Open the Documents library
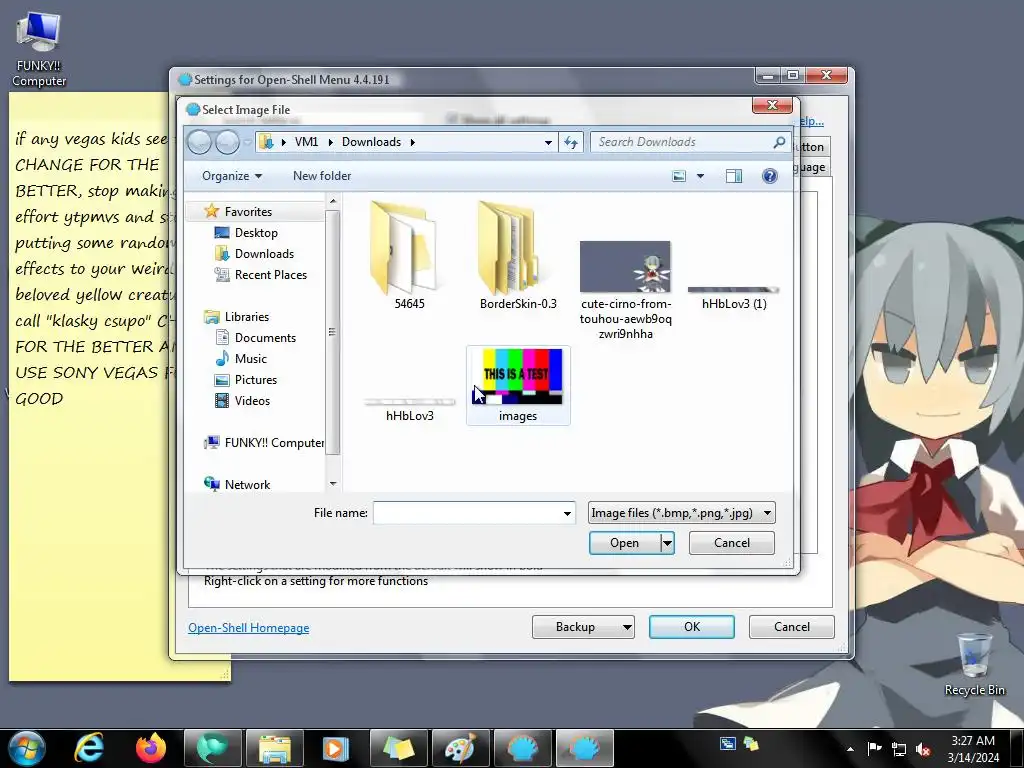1024x768 pixels. [265, 338]
